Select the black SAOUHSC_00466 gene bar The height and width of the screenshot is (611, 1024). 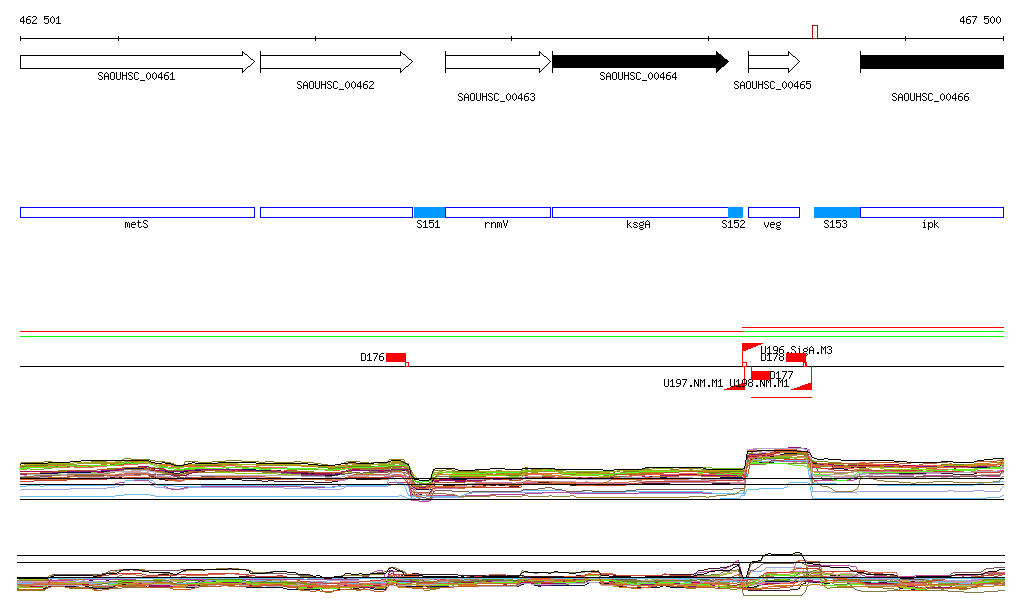coord(931,62)
